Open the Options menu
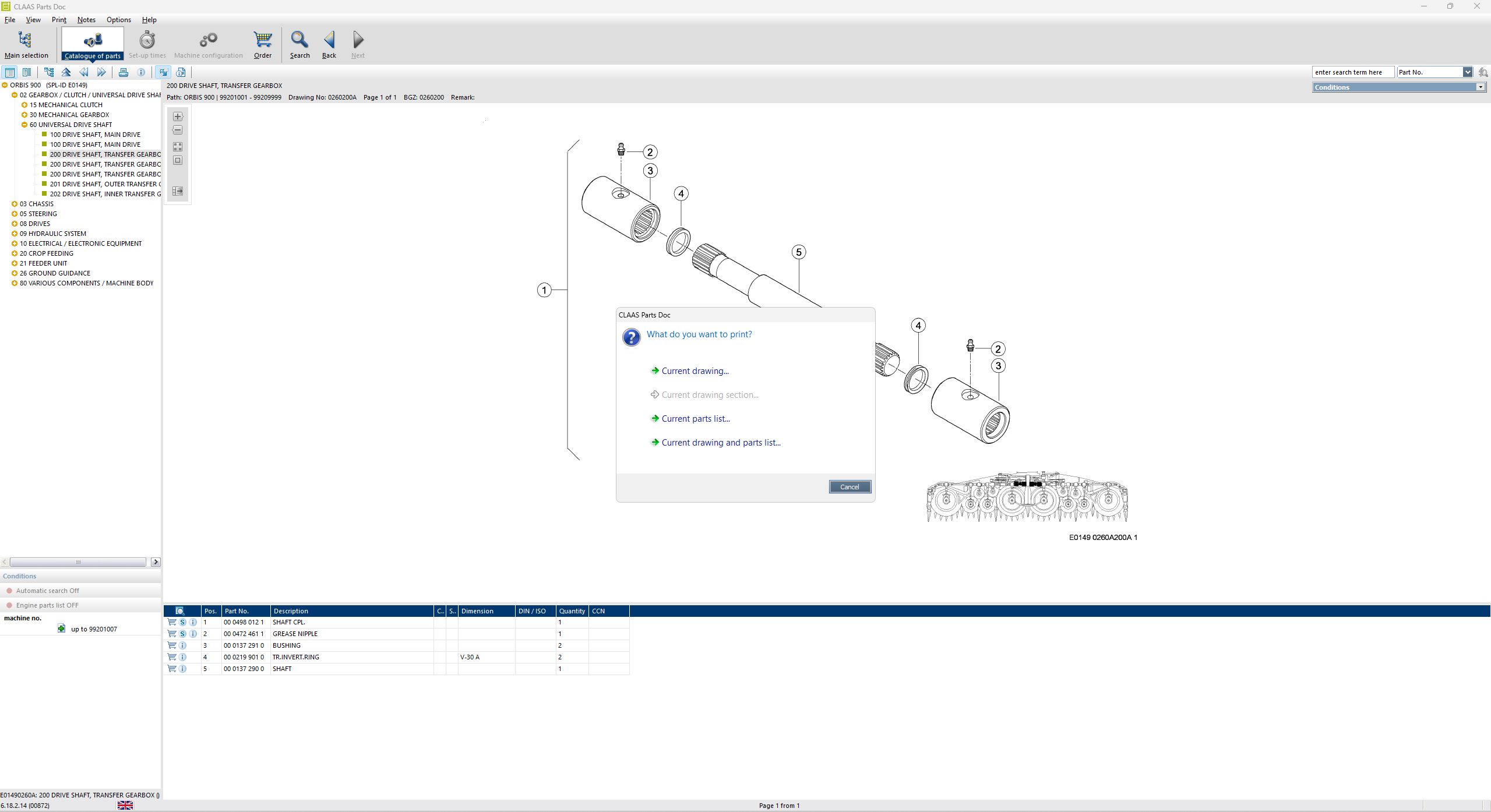The image size is (1491, 812). tap(119, 20)
